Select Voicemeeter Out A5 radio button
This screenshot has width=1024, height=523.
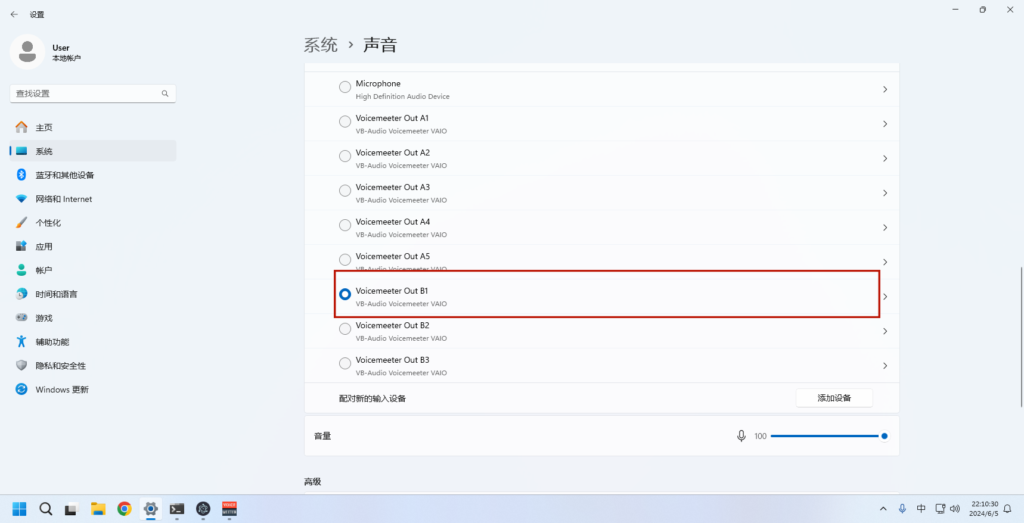(345, 260)
